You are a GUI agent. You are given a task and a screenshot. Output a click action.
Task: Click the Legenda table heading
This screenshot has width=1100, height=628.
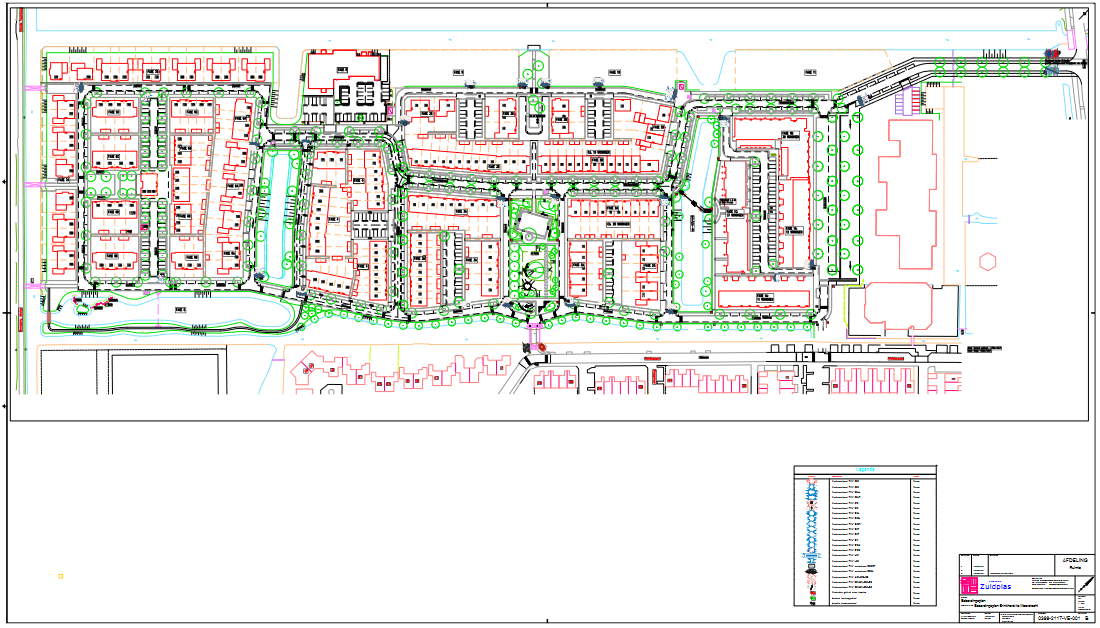click(864, 468)
